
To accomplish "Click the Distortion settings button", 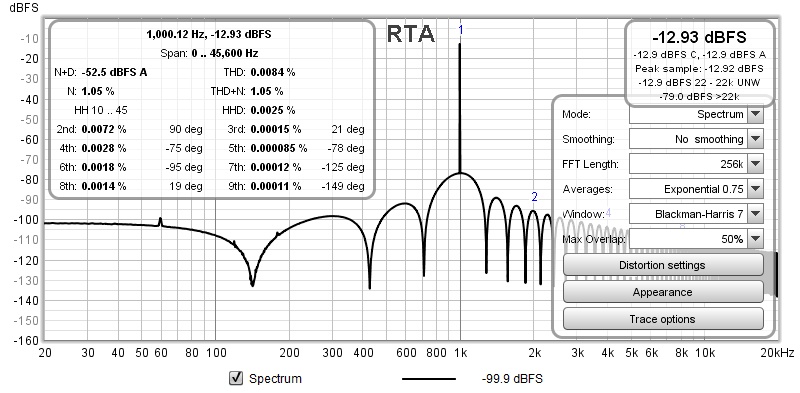I will click(662, 265).
